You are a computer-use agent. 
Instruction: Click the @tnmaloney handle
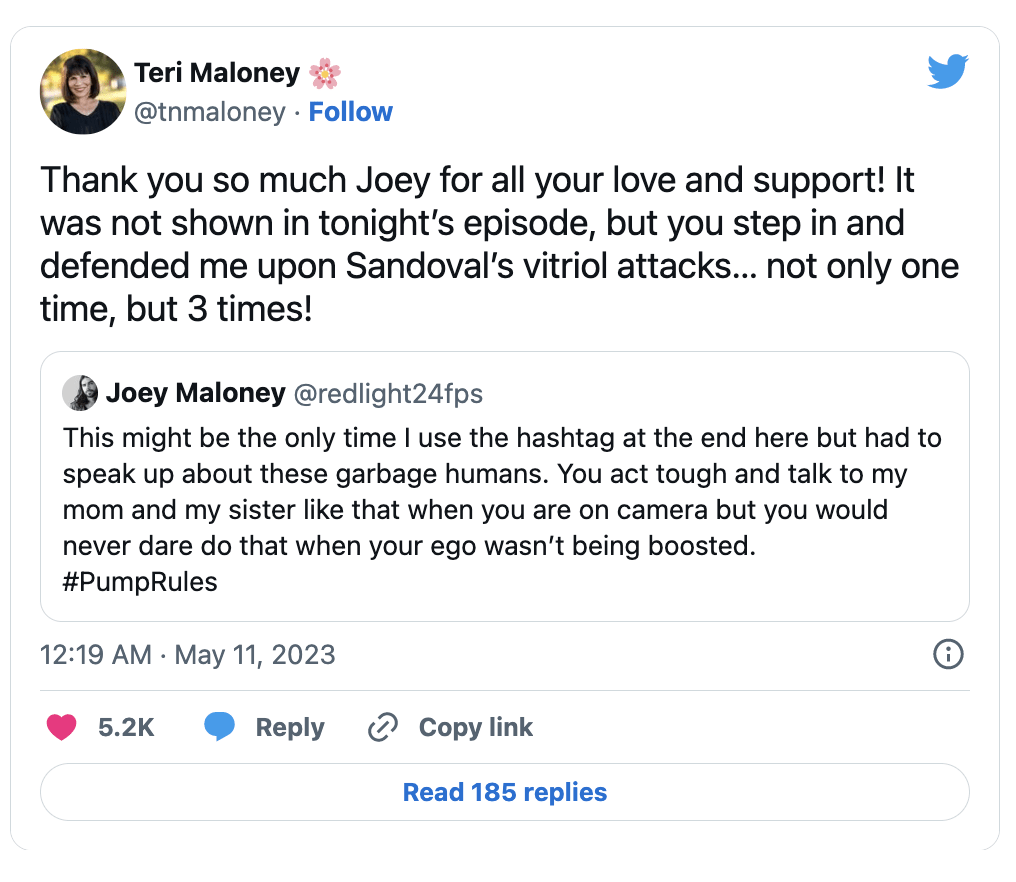pyautogui.click(x=210, y=112)
